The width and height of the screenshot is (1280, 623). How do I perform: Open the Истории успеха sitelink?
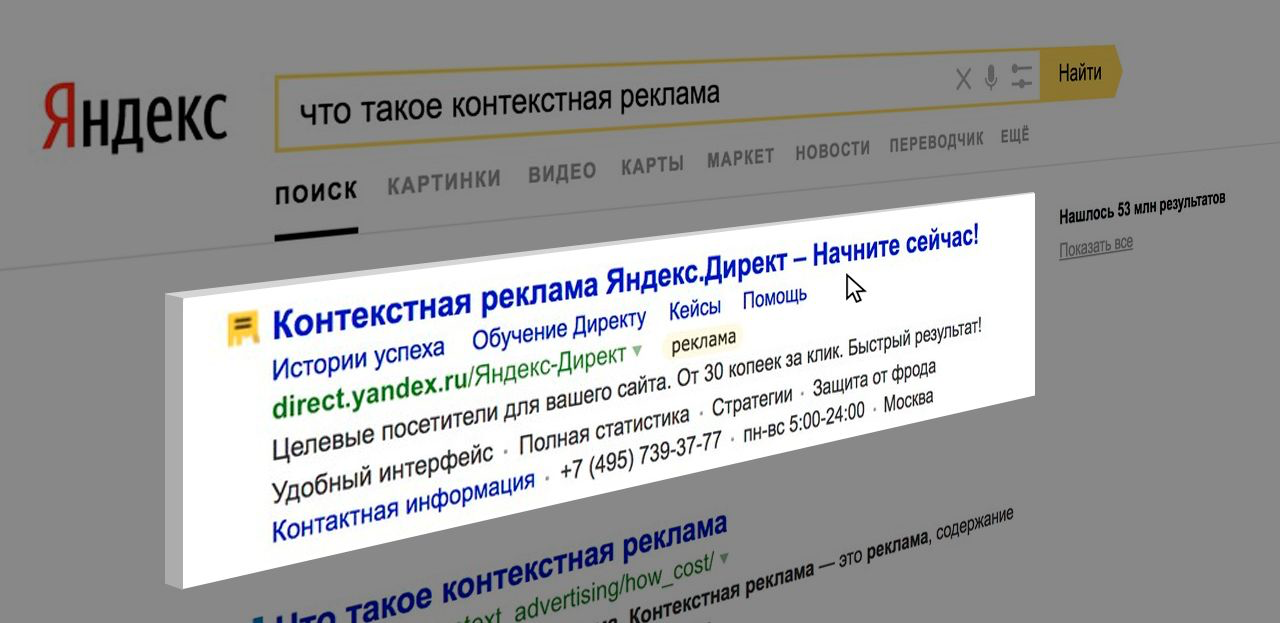[358, 360]
